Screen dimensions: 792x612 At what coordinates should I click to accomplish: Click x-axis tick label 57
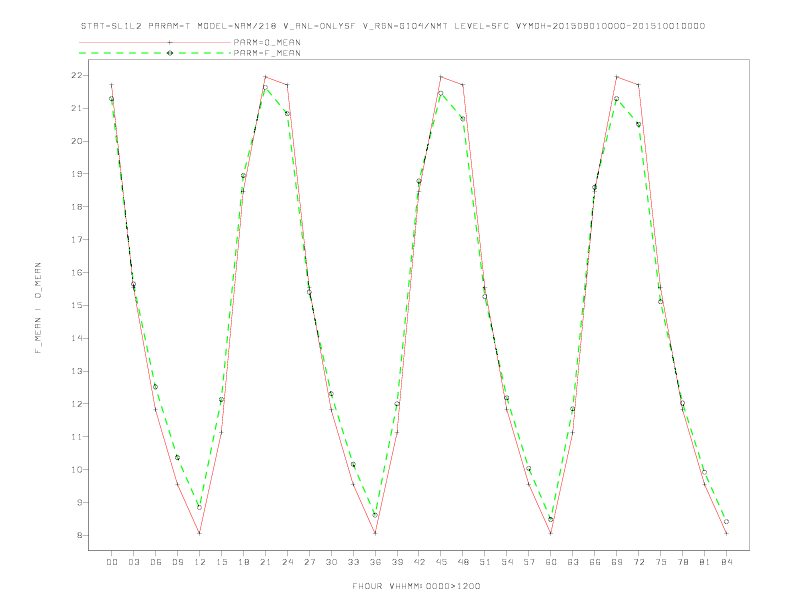coord(529,562)
